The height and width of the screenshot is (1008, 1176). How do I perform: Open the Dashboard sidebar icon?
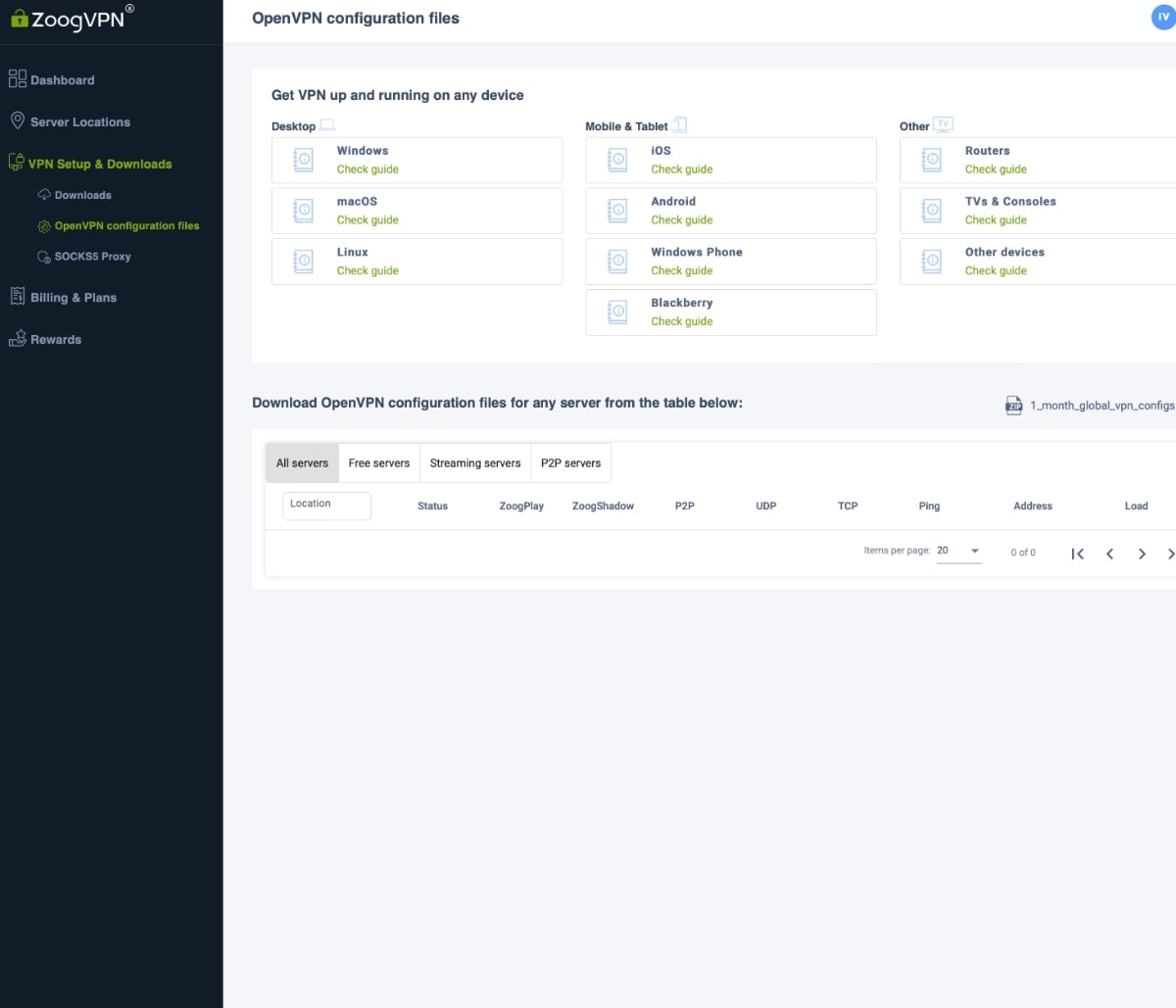tap(18, 79)
